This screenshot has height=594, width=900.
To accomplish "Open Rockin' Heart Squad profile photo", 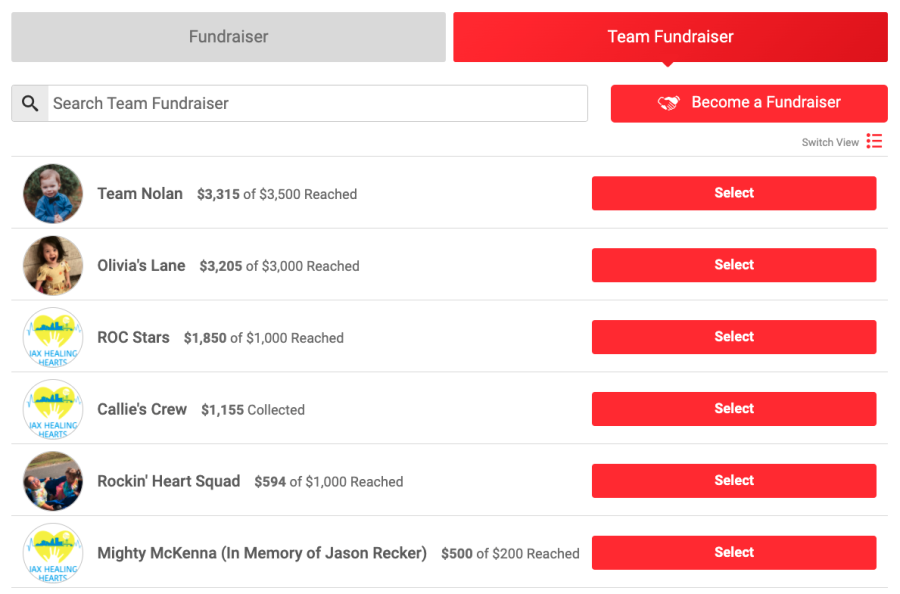I will click(x=53, y=481).
